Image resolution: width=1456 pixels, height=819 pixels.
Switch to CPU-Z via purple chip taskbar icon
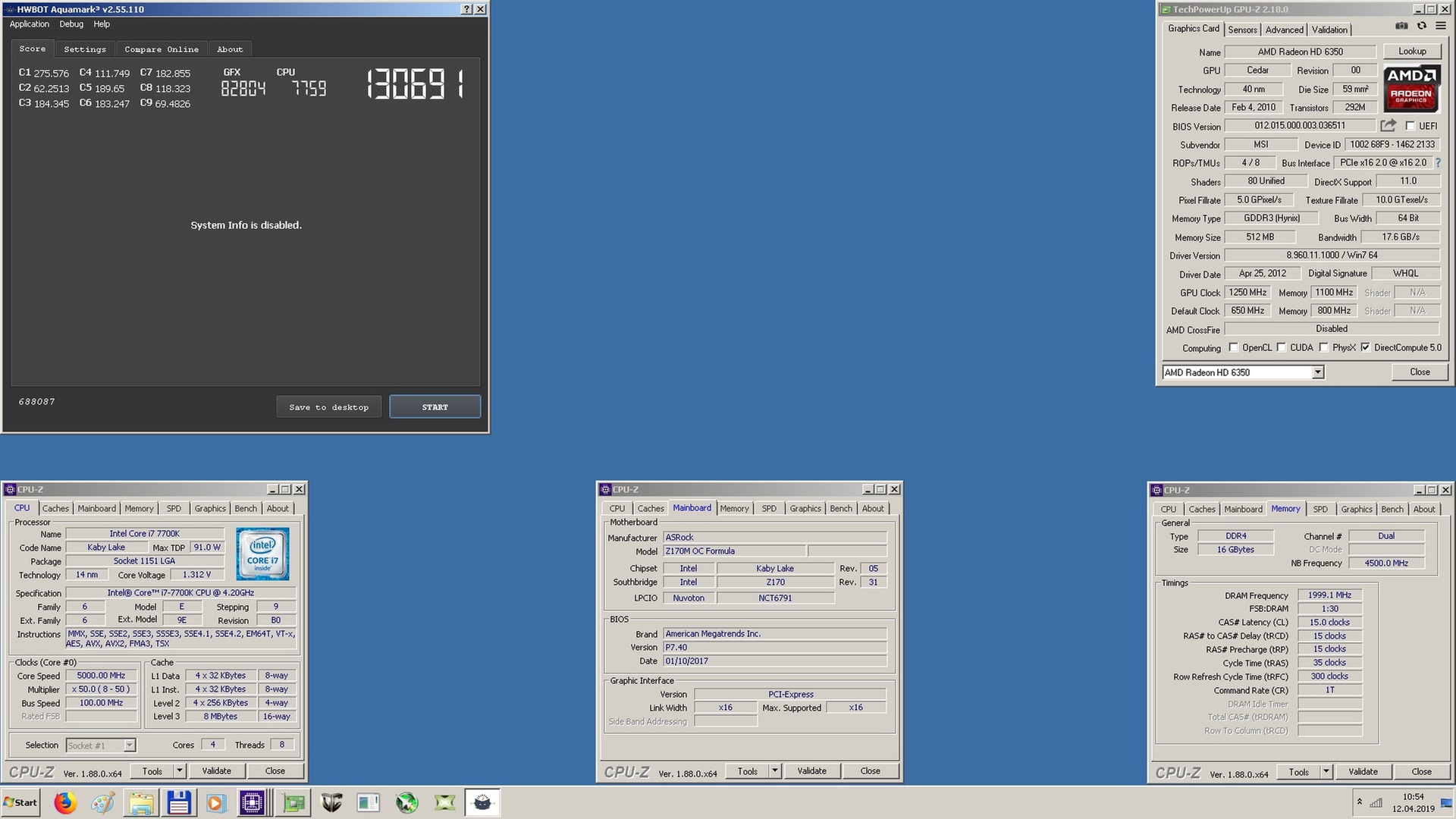pyautogui.click(x=252, y=802)
